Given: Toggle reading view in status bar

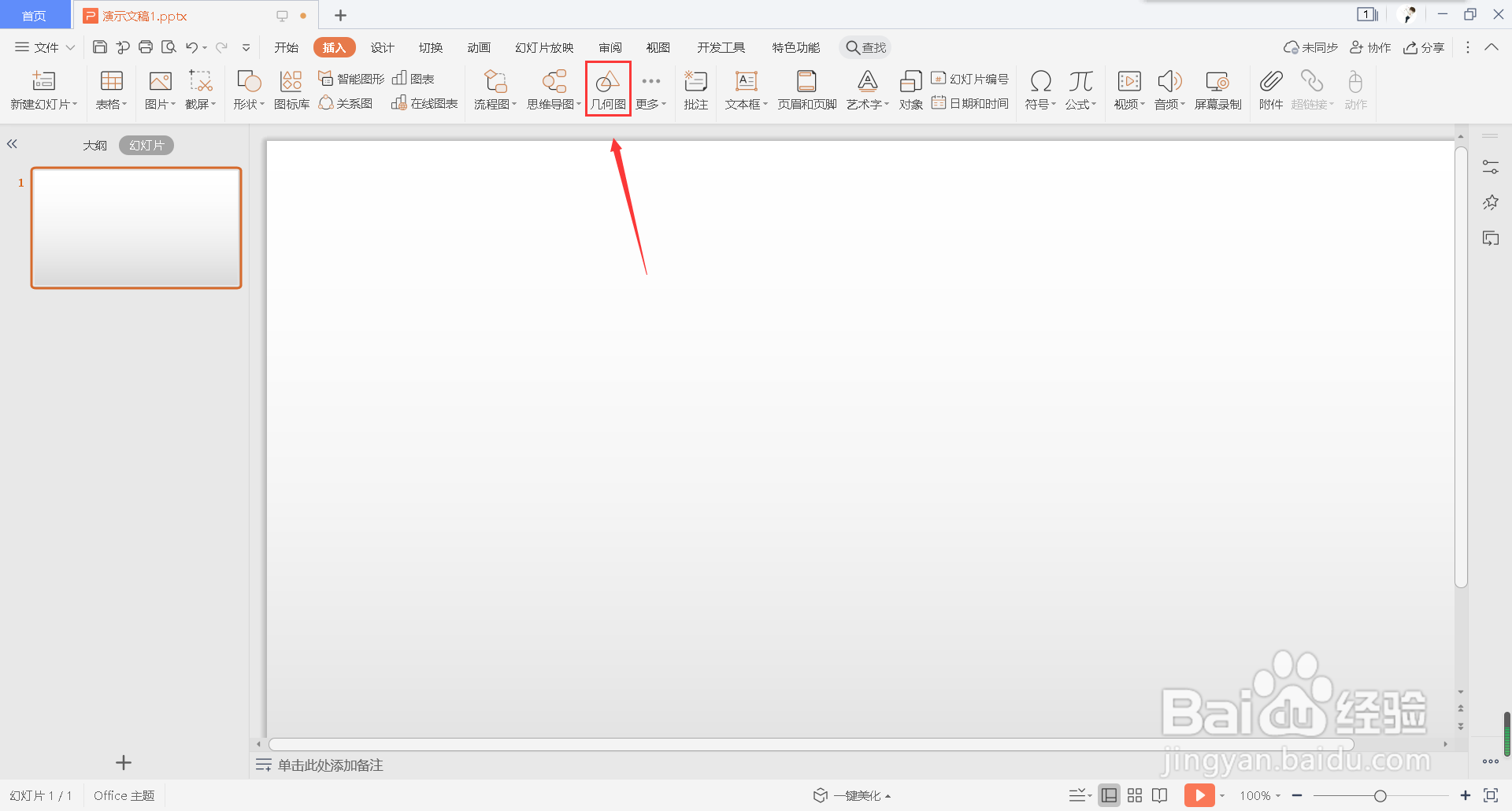Looking at the screenshot, I should tap(1160, 795).
